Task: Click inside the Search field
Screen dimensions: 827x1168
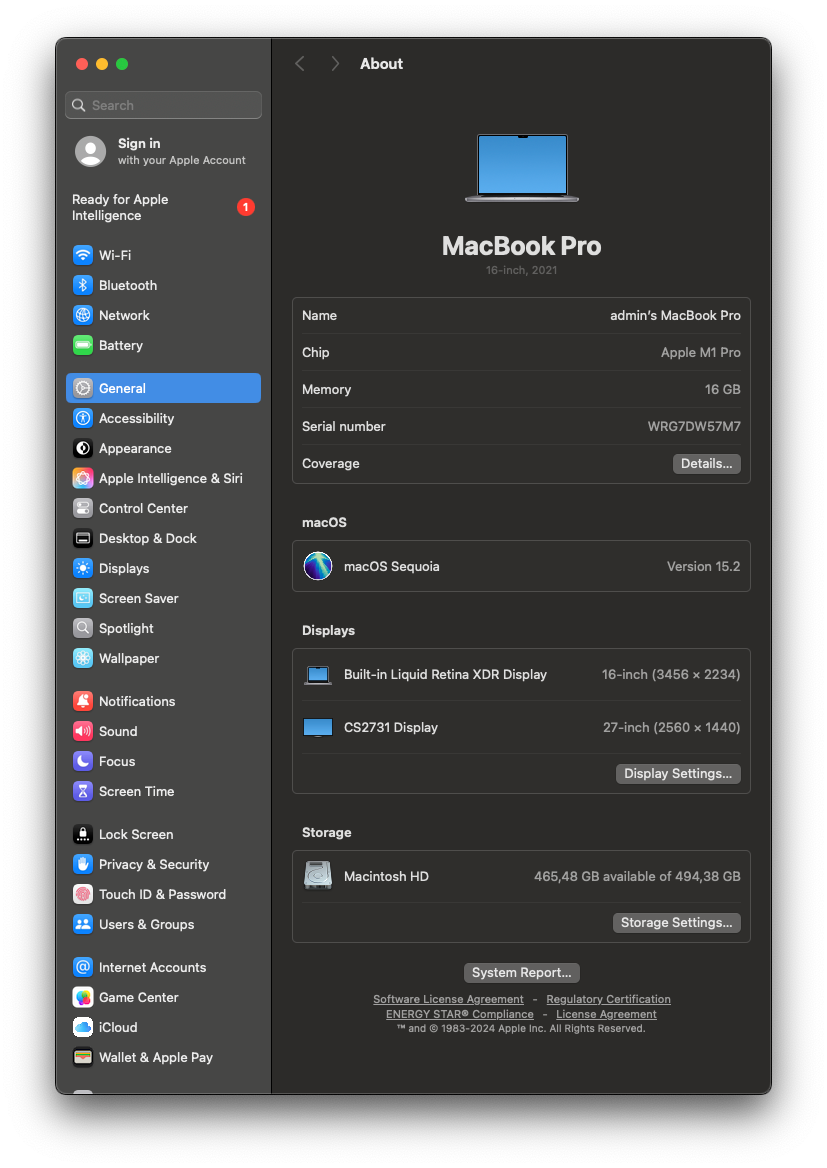Action: coord(163,105)
